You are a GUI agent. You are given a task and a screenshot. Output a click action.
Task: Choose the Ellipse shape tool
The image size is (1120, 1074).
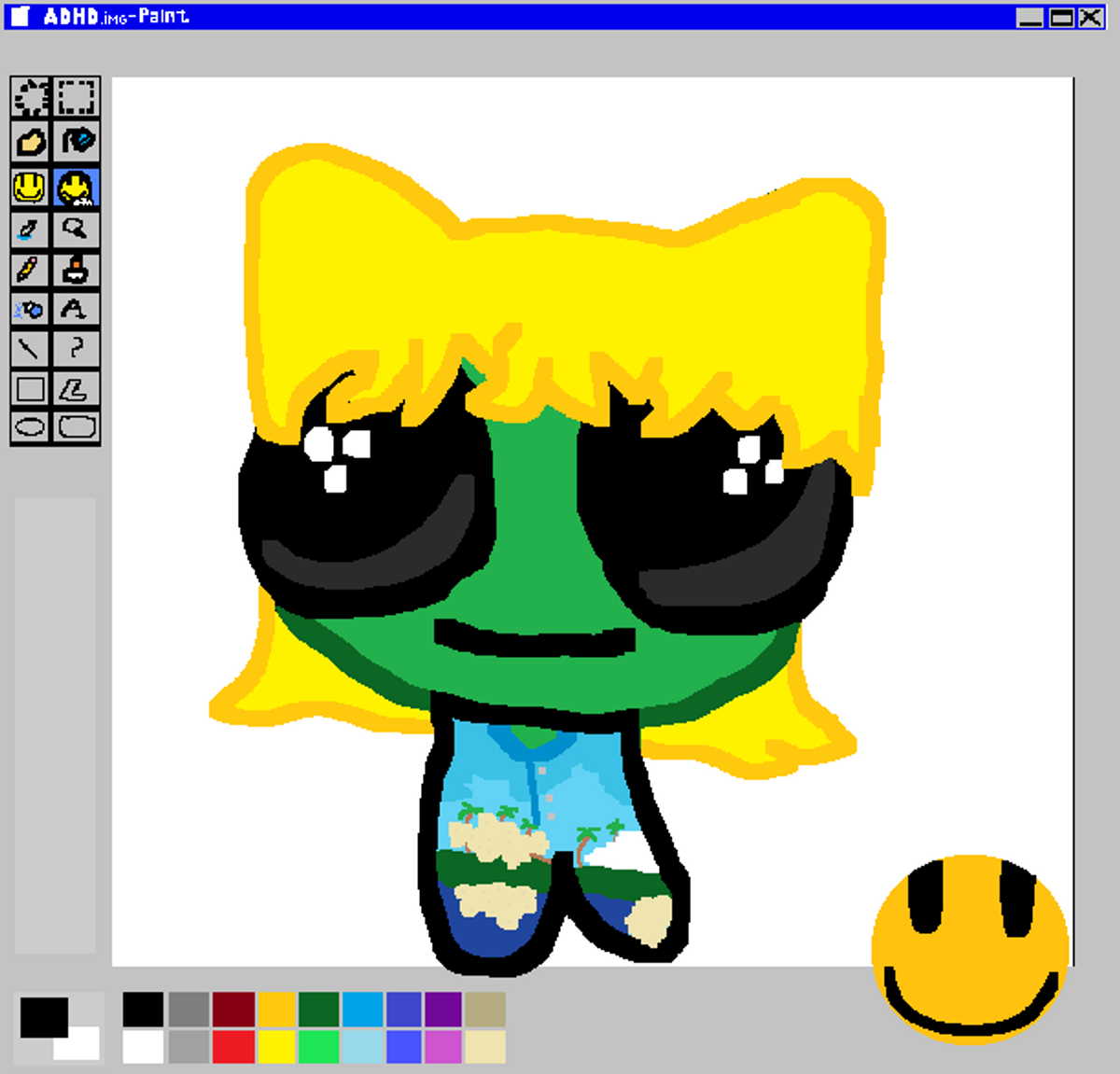click(x=31, y=427)
